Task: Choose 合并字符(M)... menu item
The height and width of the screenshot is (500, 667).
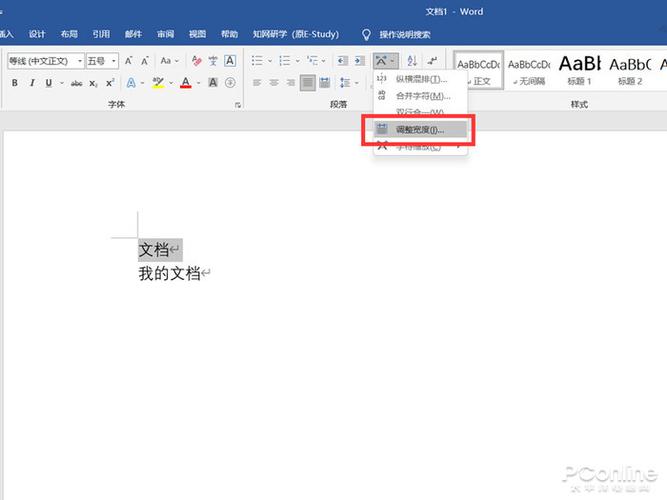Action: (x=420, y=96)
